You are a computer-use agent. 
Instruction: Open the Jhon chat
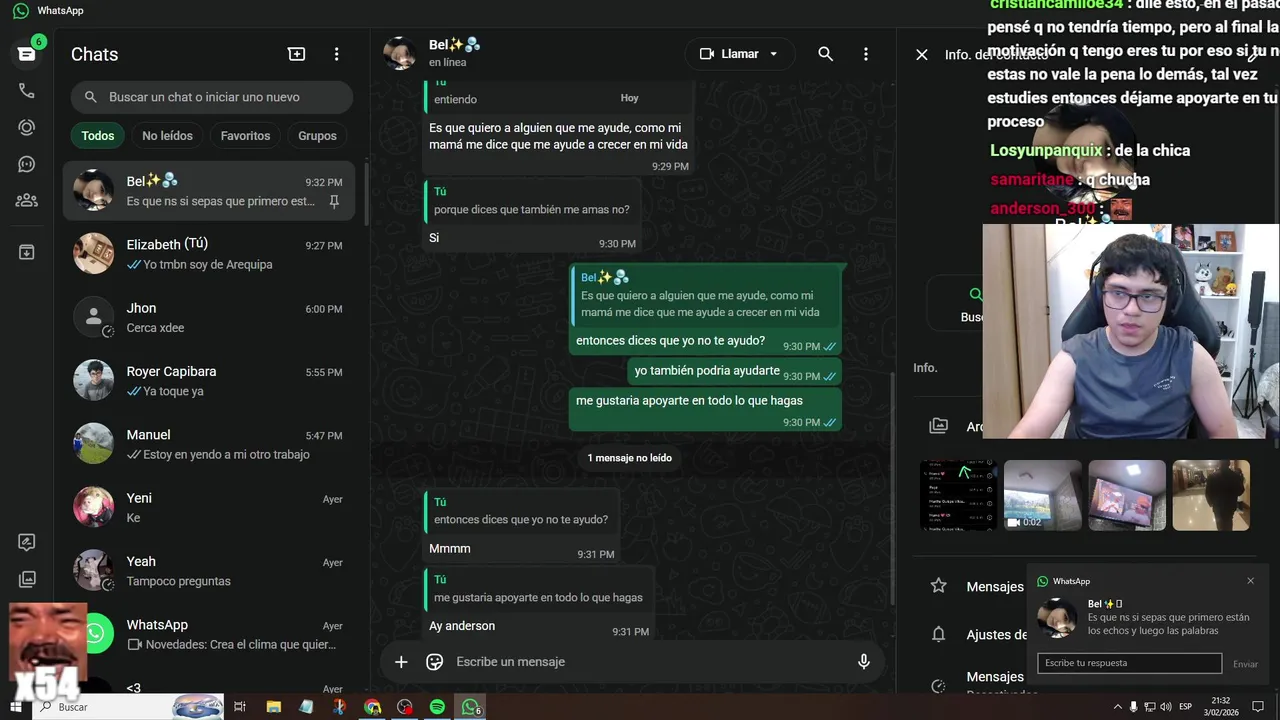(209, 317)
